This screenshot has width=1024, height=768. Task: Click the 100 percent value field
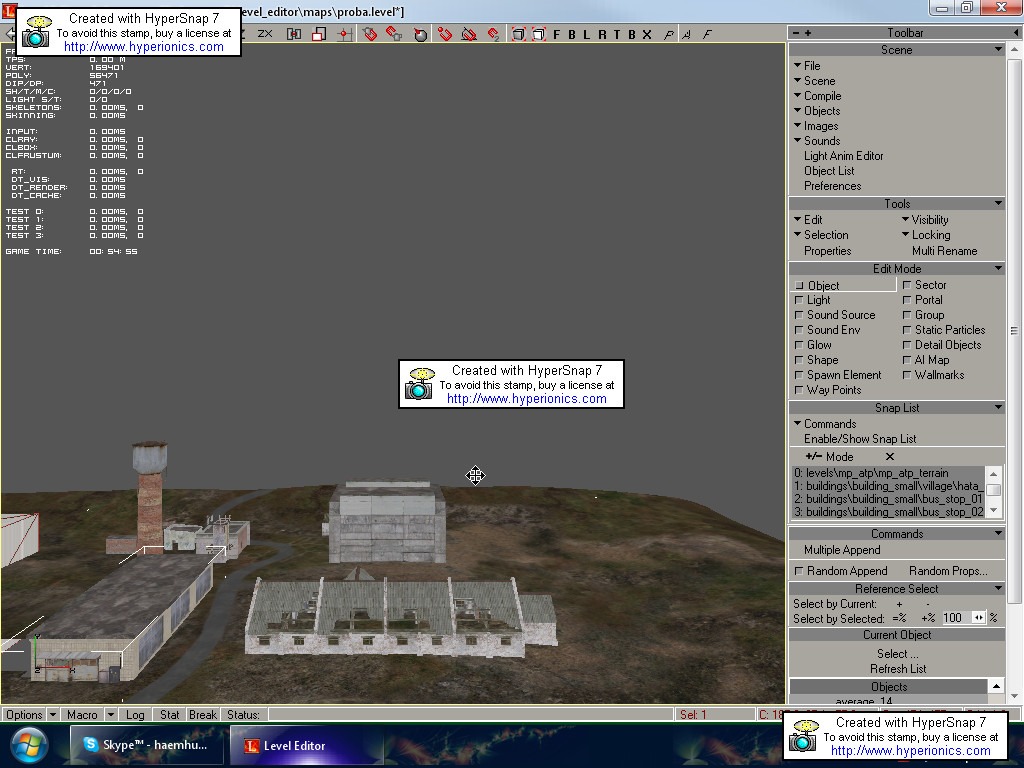957,618
